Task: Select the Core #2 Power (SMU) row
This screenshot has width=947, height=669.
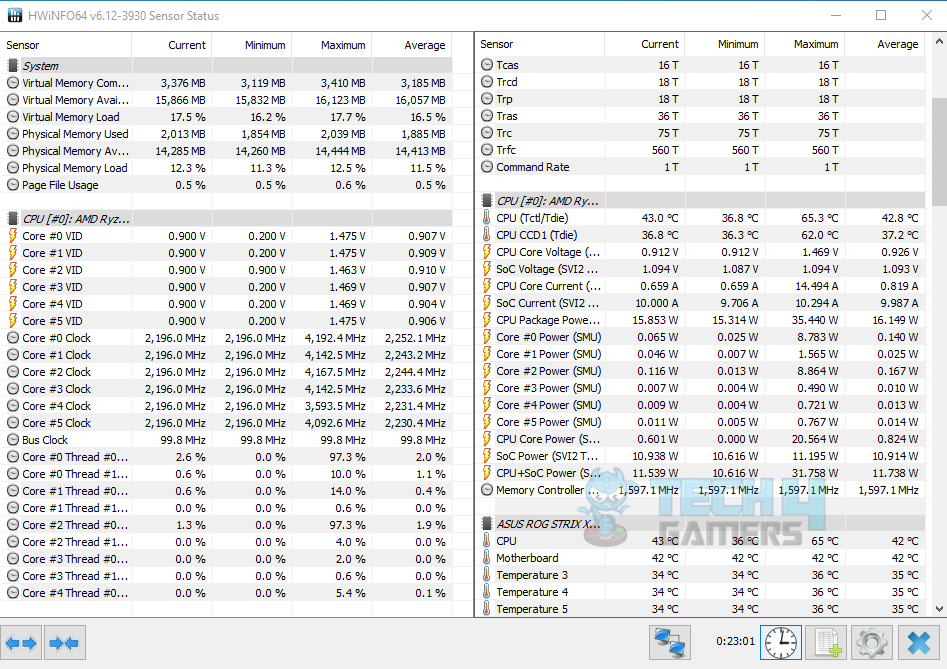Action: [700, 371]
